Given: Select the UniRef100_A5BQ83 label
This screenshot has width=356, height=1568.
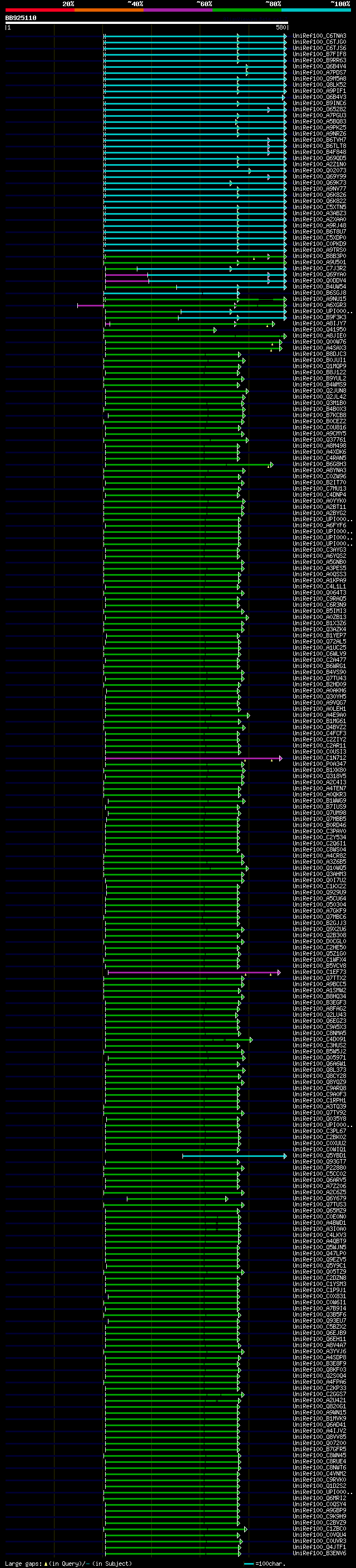Looking at the screenshot, I should pyautogui.click(x=319, y=121).
